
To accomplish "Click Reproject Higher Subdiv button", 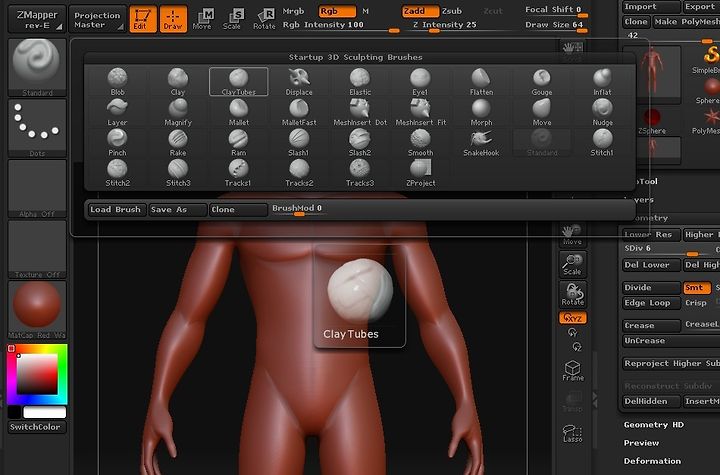I will click(671, 363).
